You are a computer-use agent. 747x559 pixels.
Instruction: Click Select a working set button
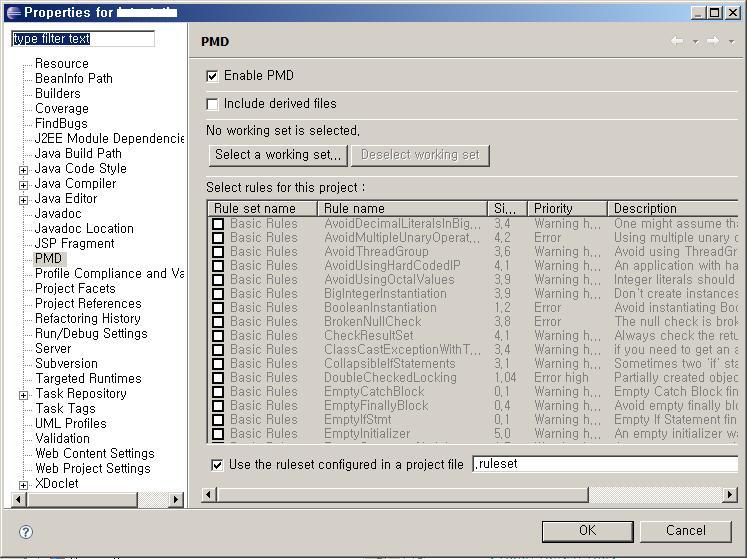pyautogui.click(x=278, y=155)
